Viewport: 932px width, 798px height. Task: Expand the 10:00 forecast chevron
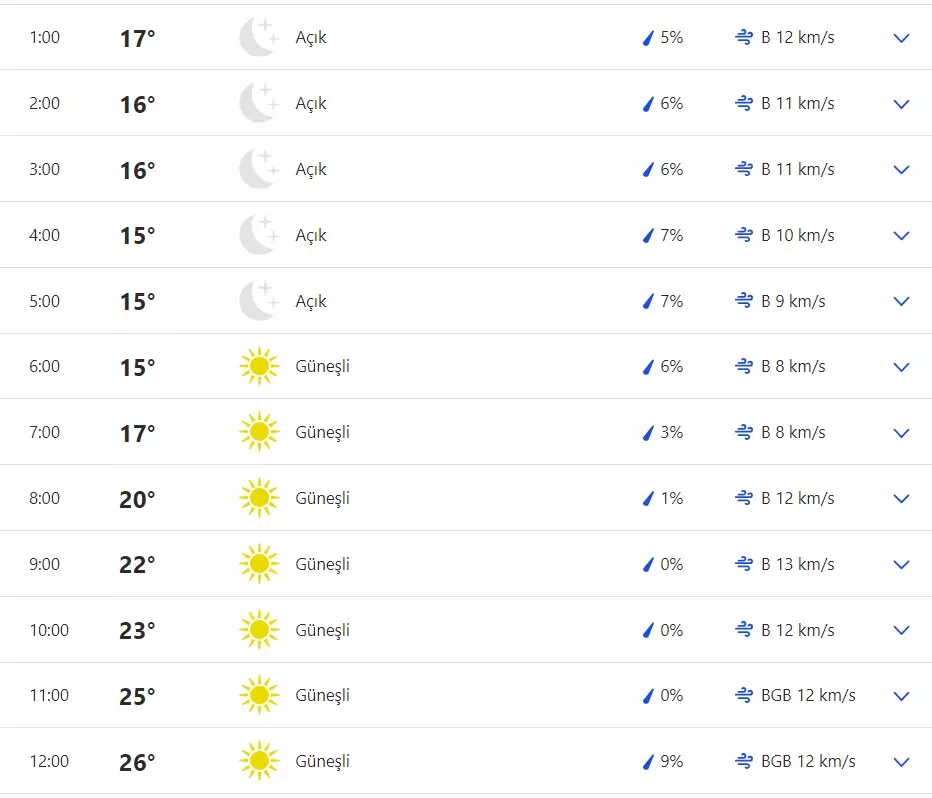pos(901,631)
